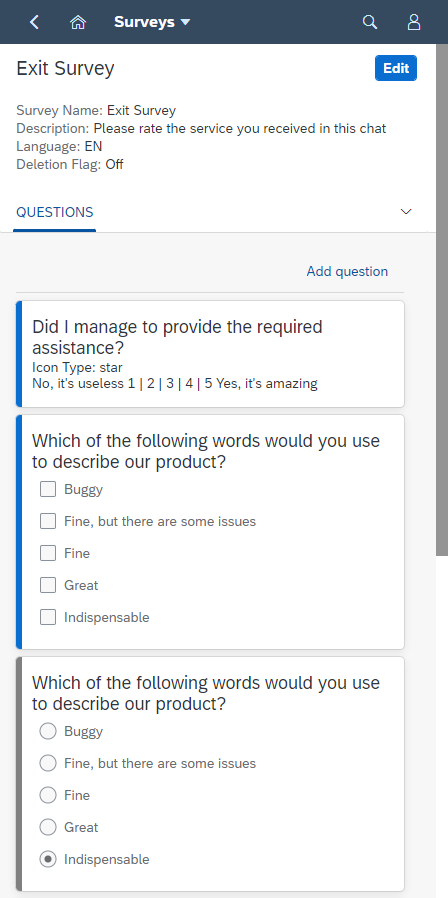Select the Great radio button
Viewport: 448px width, 898px height.
point(48,828)
